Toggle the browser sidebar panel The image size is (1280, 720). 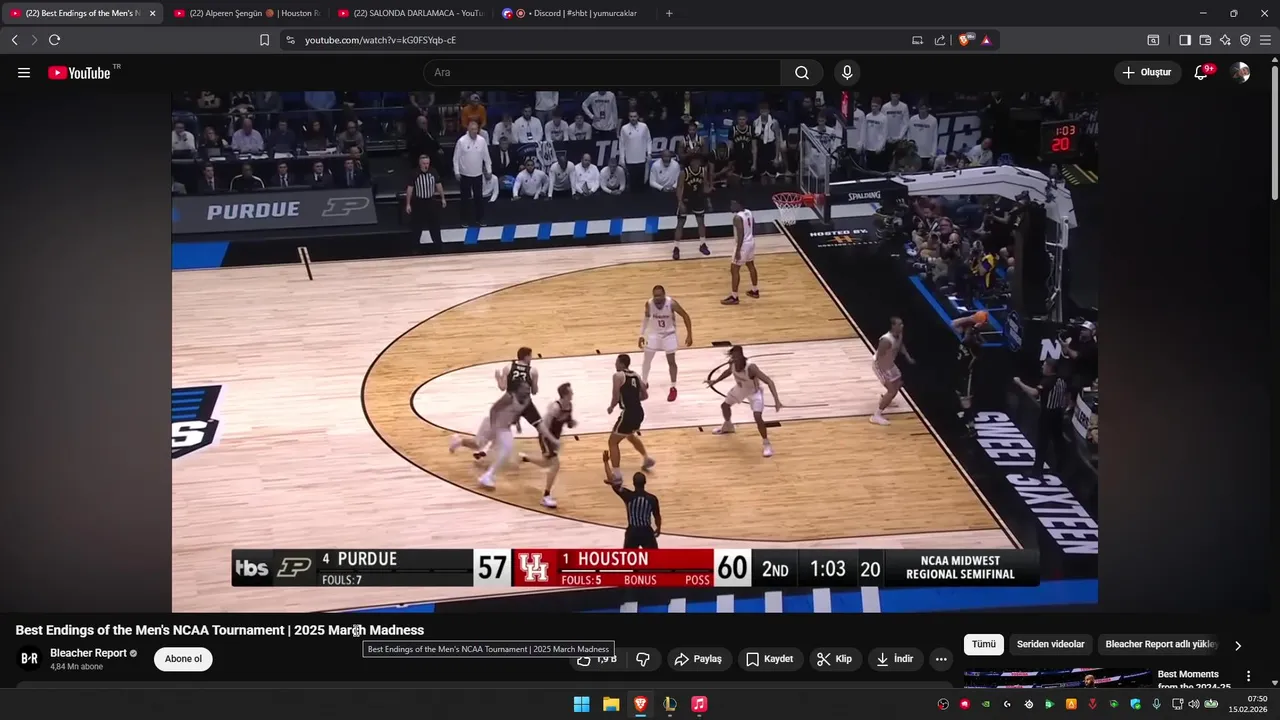pos(1185,40)
